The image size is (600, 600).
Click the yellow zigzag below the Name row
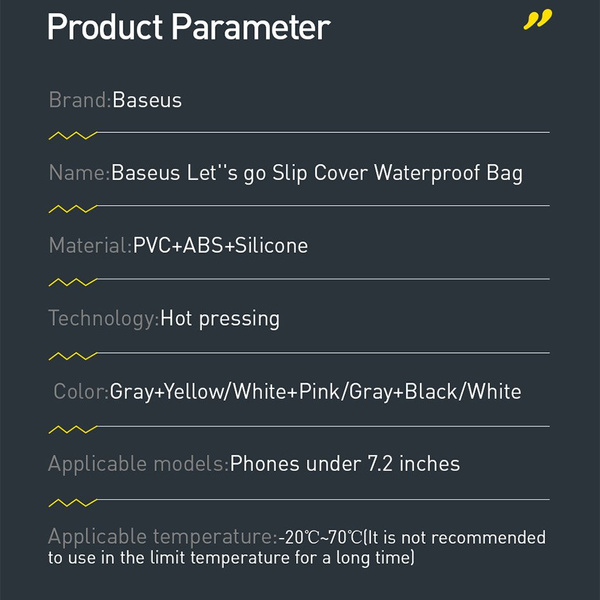[x=73, y=208]
